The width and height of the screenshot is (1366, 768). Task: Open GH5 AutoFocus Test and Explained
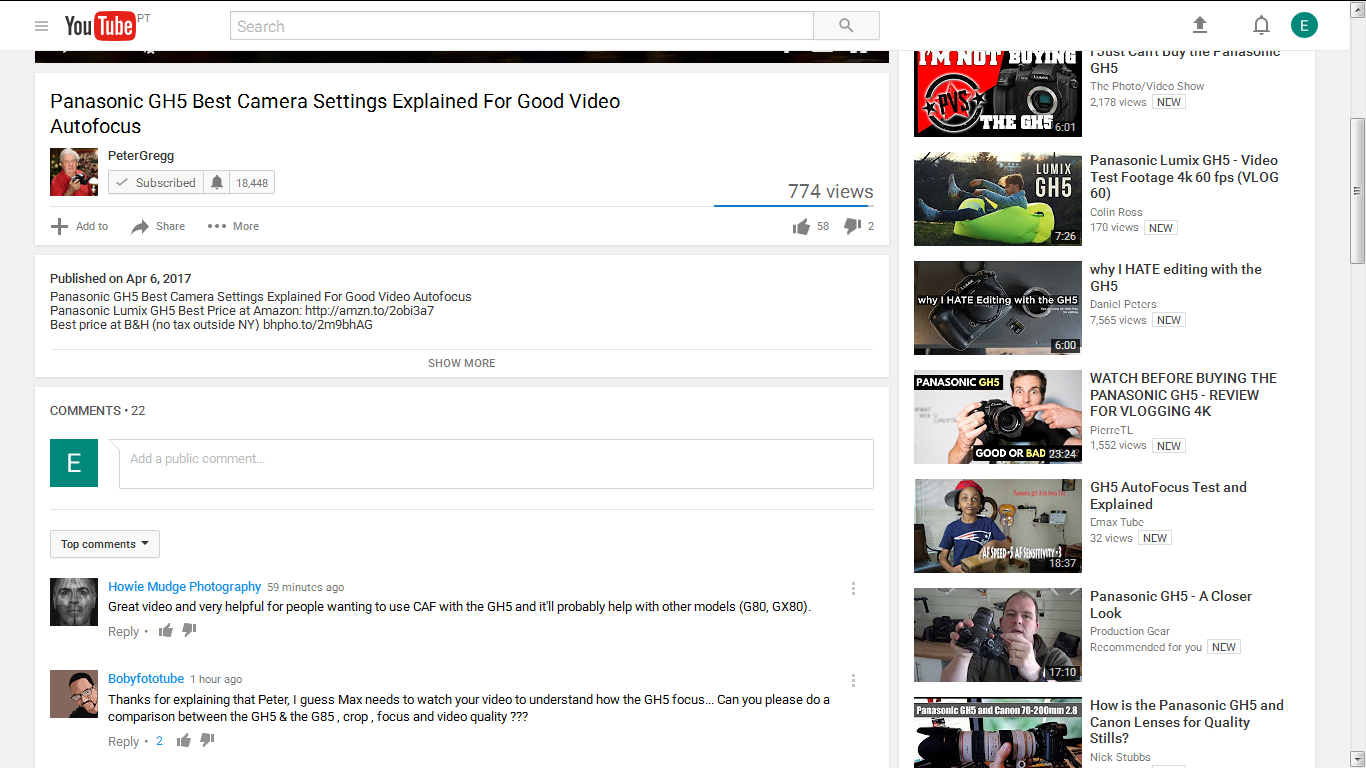pos(1168,496)
